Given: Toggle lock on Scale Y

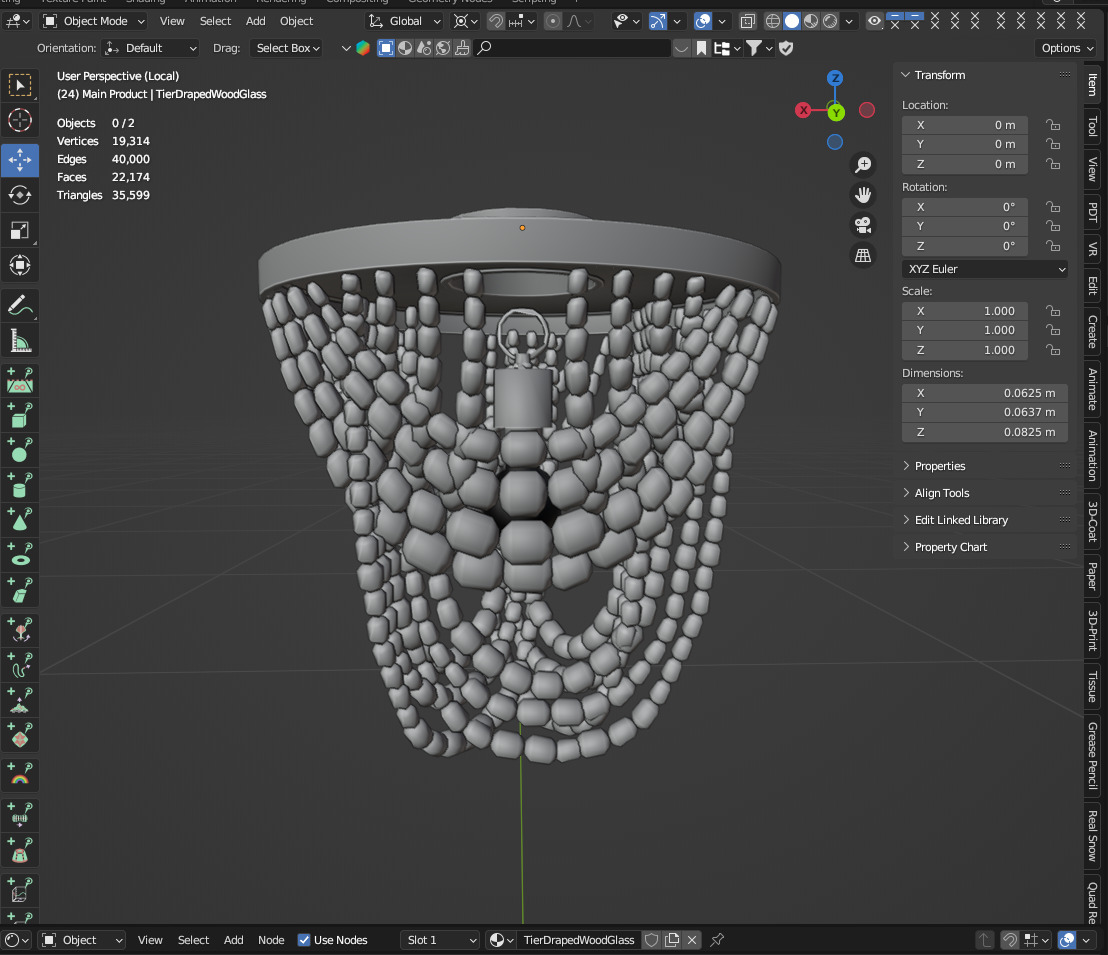Looking at the screenshot, I should pyautogui.click(x=1053, y=330).
